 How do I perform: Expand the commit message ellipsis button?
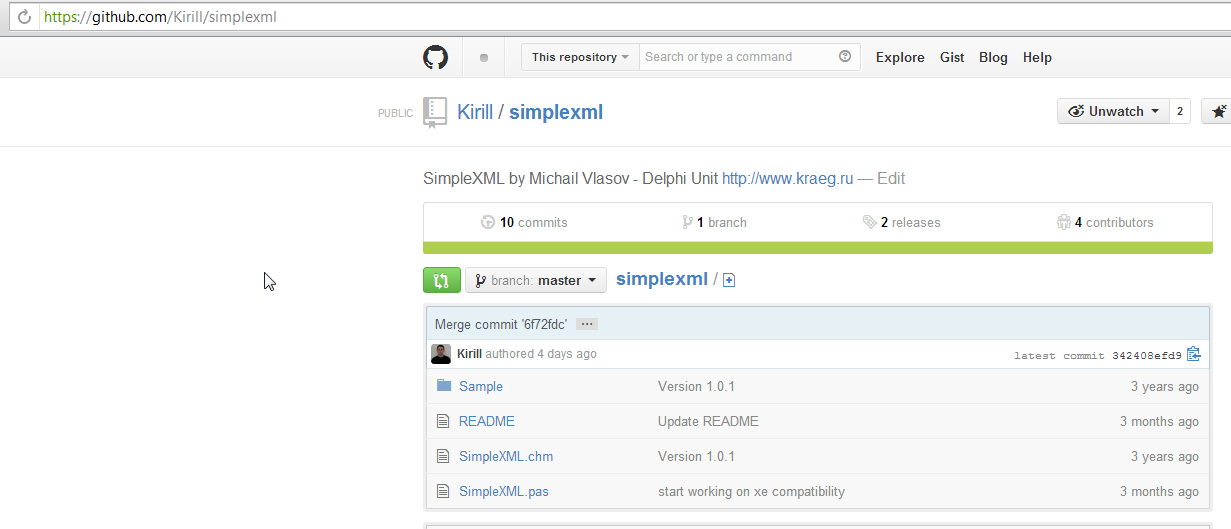point(587,324)
